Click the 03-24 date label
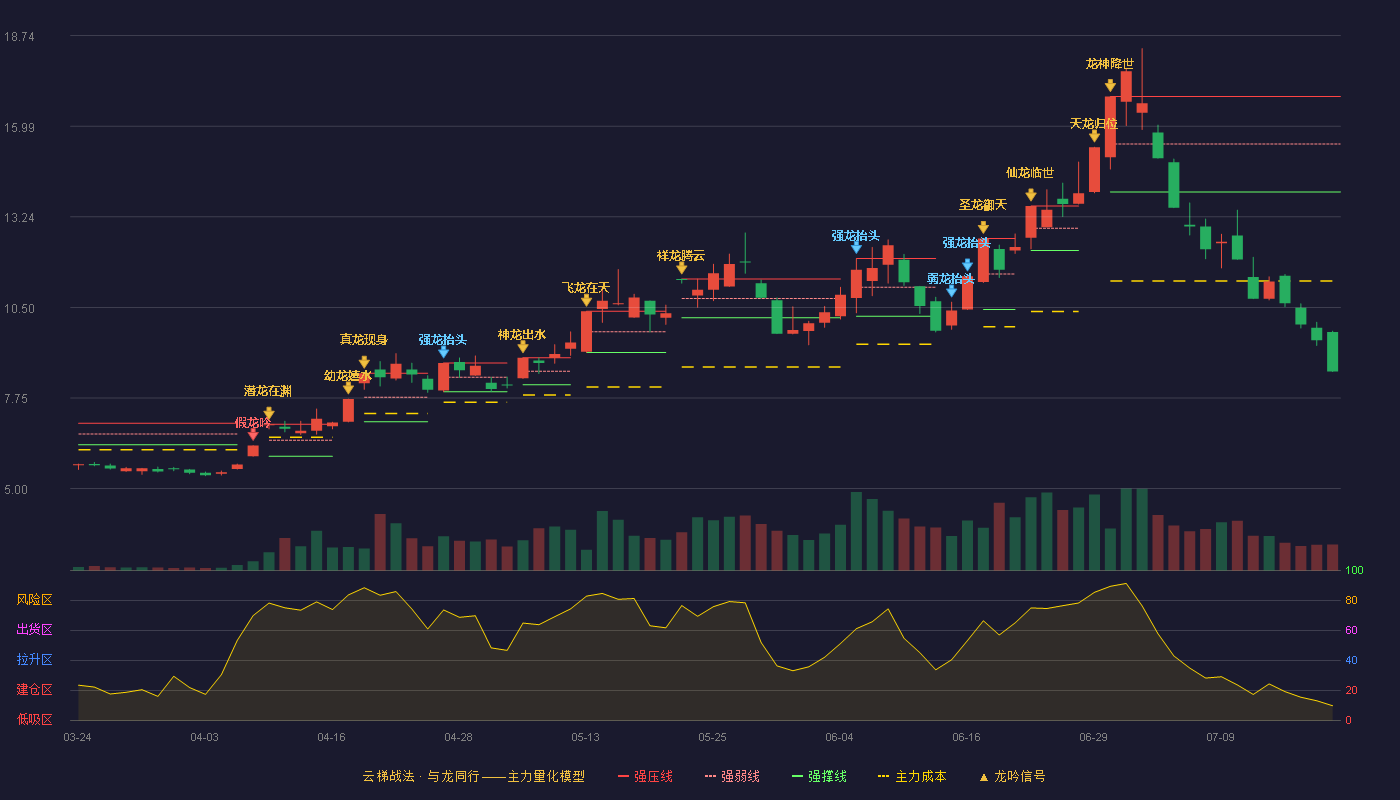Viewport: 1400px width, 800px height. click(77, 737)
